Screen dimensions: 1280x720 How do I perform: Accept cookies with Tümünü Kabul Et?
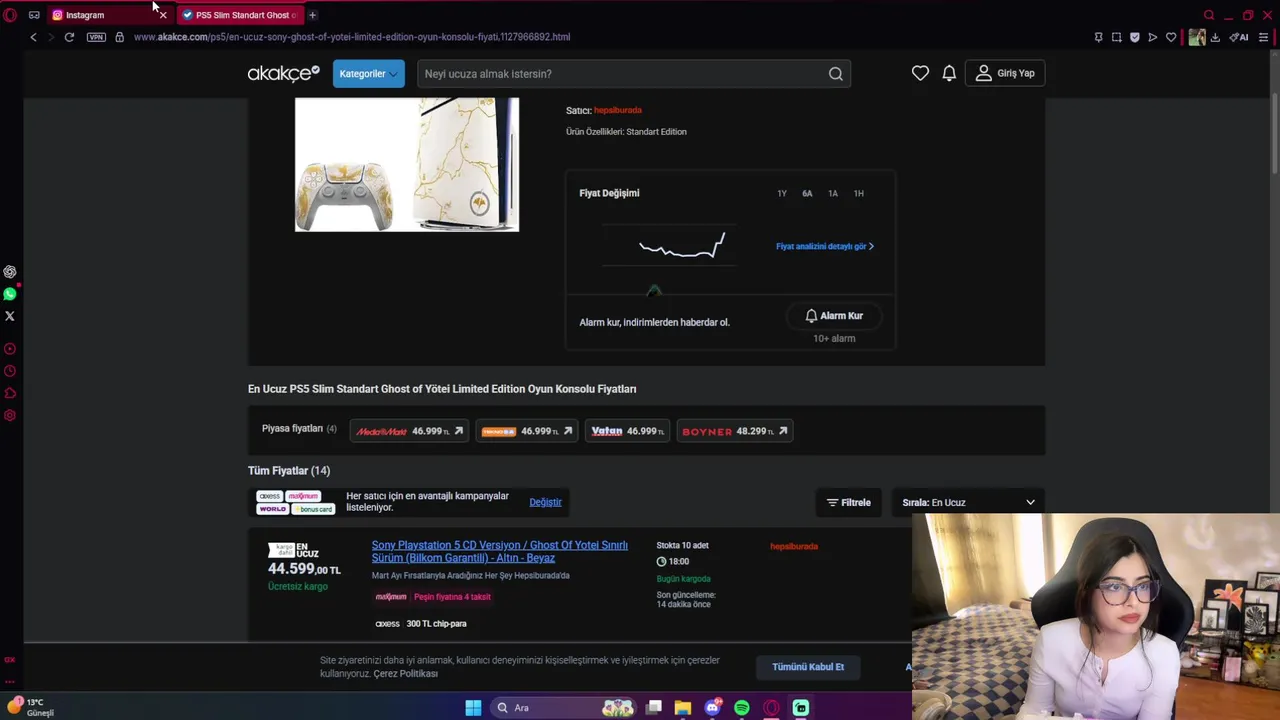[x=808, y=667]
